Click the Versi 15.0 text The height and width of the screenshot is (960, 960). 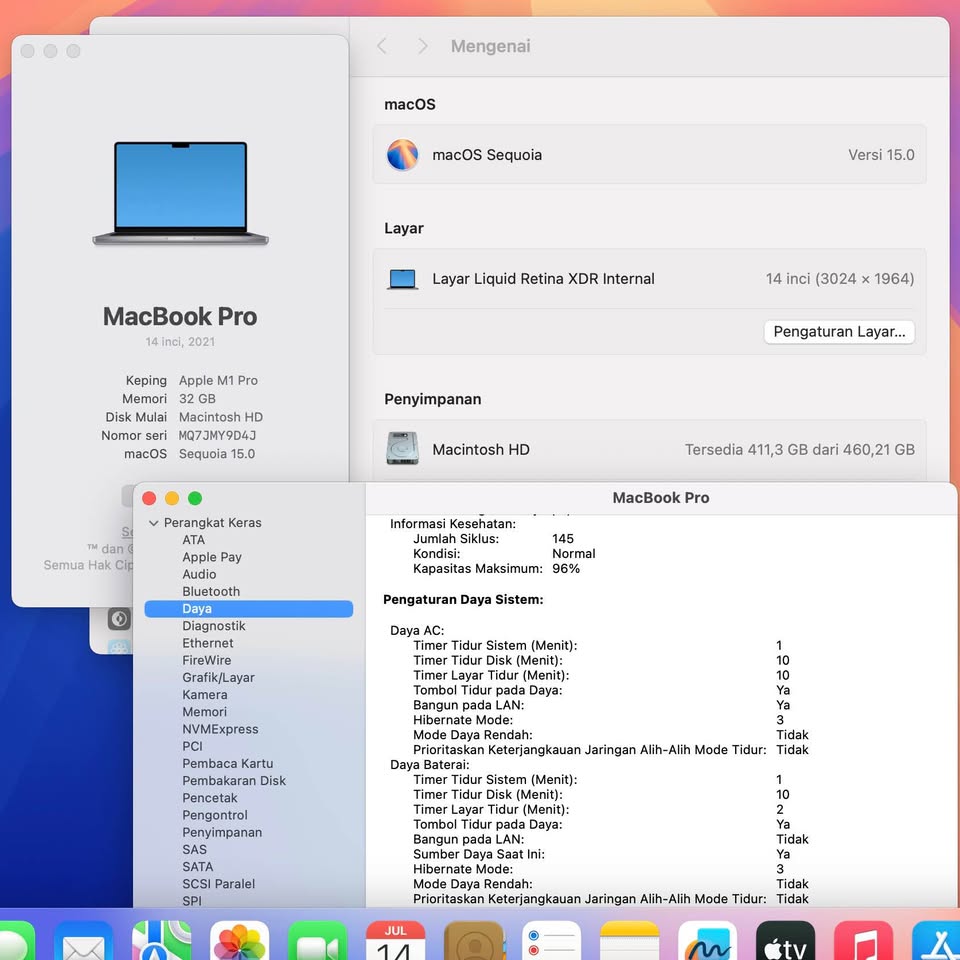[x=881, y=155]
